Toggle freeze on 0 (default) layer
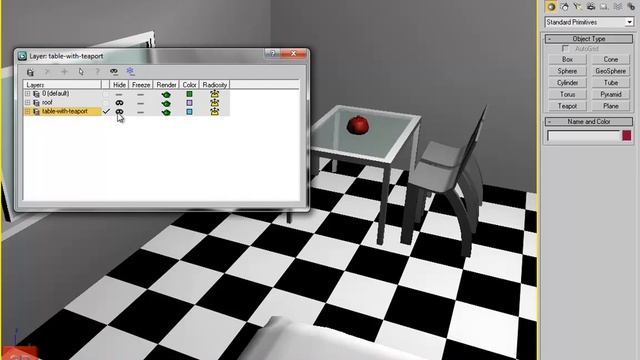640x360 pixels. [141, 94]
